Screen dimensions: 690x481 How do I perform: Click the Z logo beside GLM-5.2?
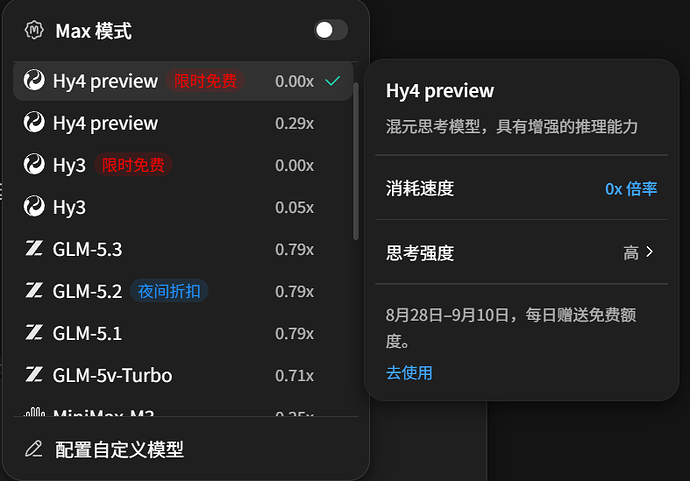(34, 290)
